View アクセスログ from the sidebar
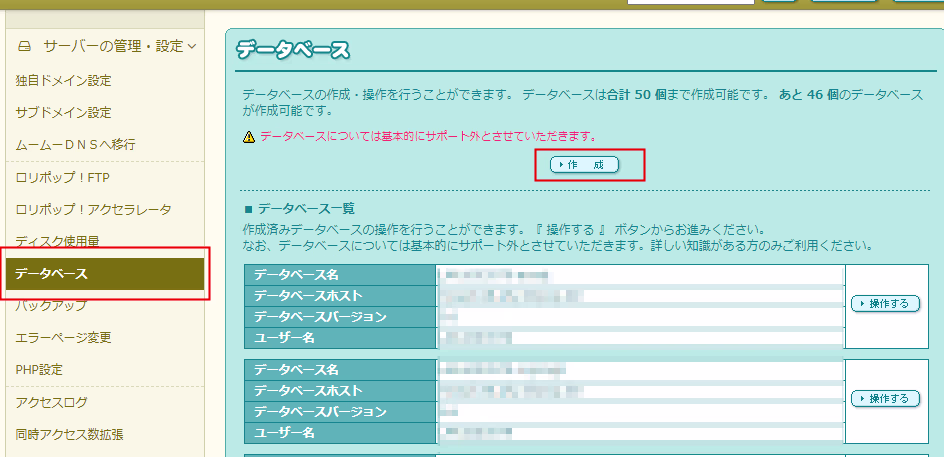 (x=51, y=402)
